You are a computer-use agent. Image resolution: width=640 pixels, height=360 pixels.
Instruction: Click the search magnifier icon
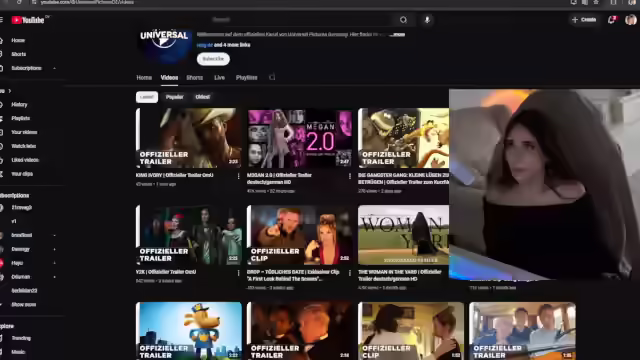403,20
